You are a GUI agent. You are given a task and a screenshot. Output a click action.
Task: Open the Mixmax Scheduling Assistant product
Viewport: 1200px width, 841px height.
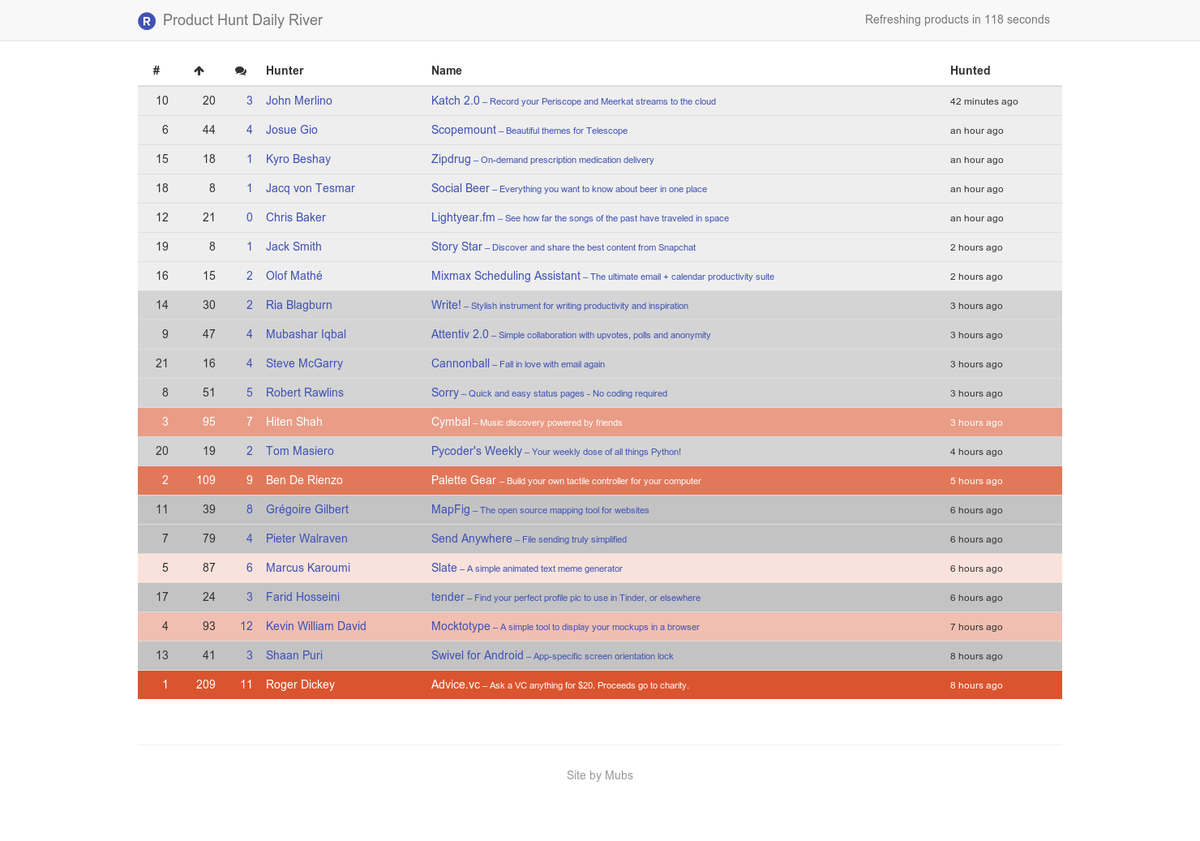click(506, 275)
